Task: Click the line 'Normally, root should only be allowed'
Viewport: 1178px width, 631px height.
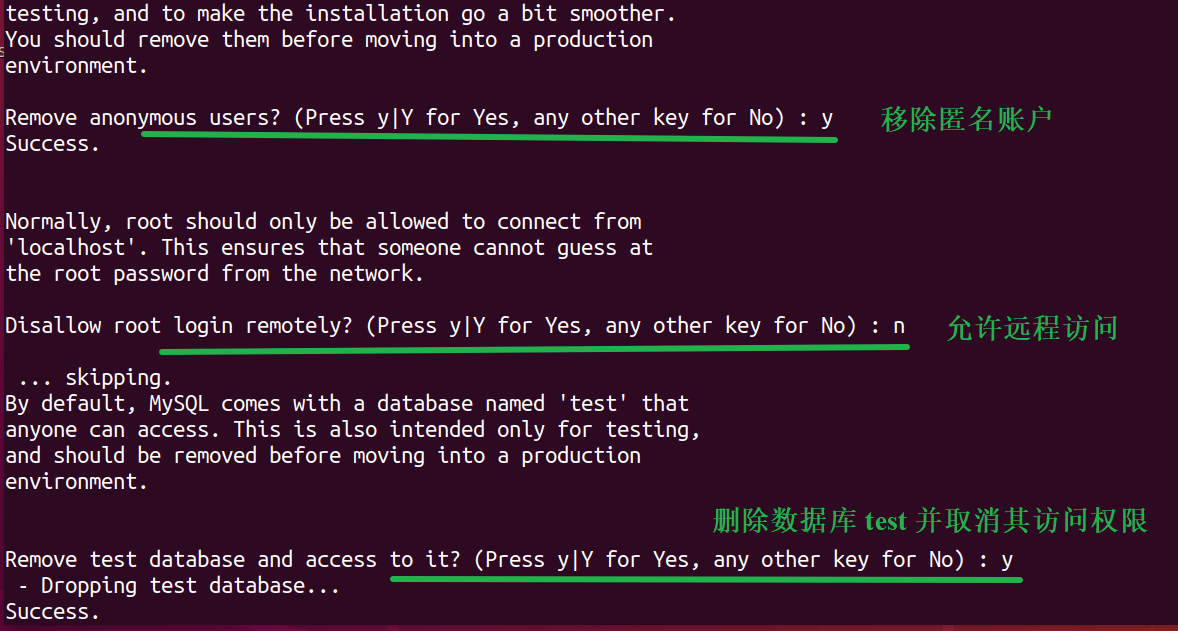Action: (x=323, y=222)
